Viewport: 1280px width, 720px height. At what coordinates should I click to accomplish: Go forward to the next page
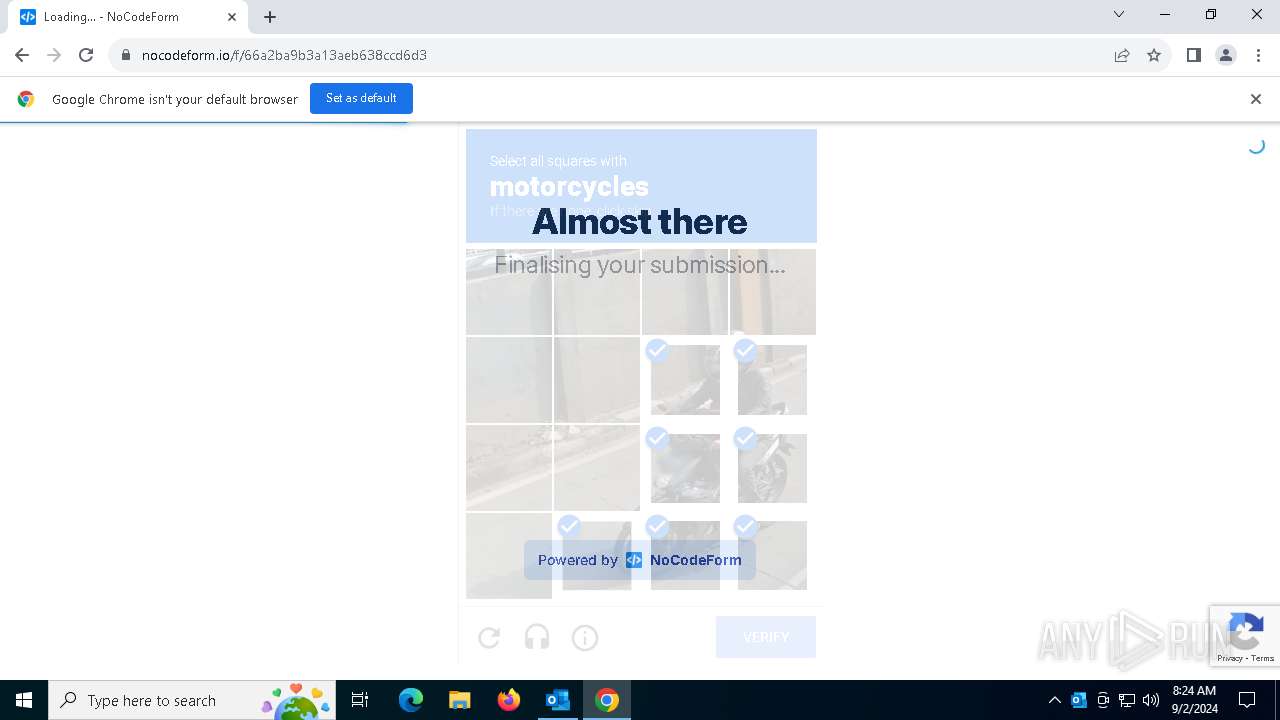tap(54, 55)
